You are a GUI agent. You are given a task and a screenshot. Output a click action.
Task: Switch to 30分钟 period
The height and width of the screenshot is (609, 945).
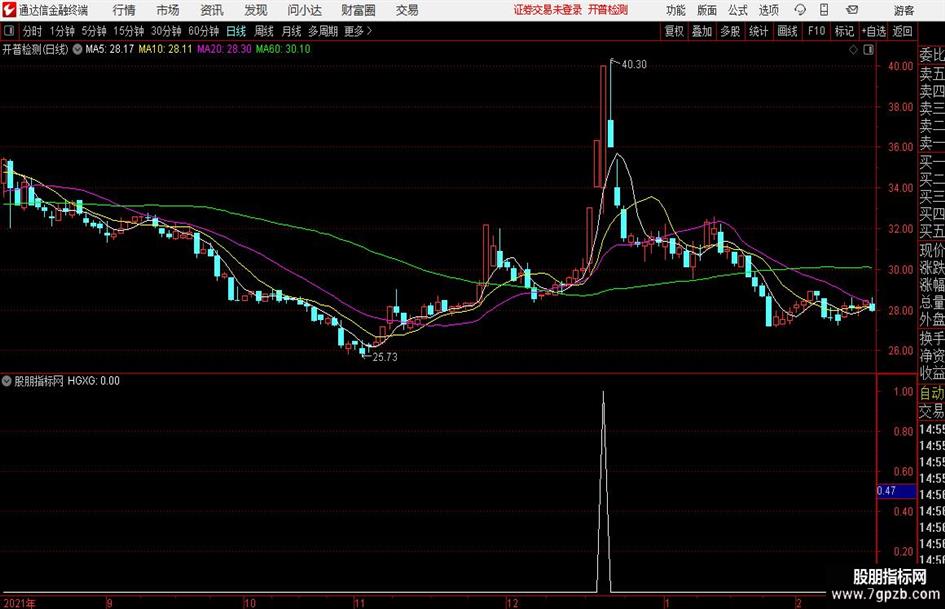[166, 31]
